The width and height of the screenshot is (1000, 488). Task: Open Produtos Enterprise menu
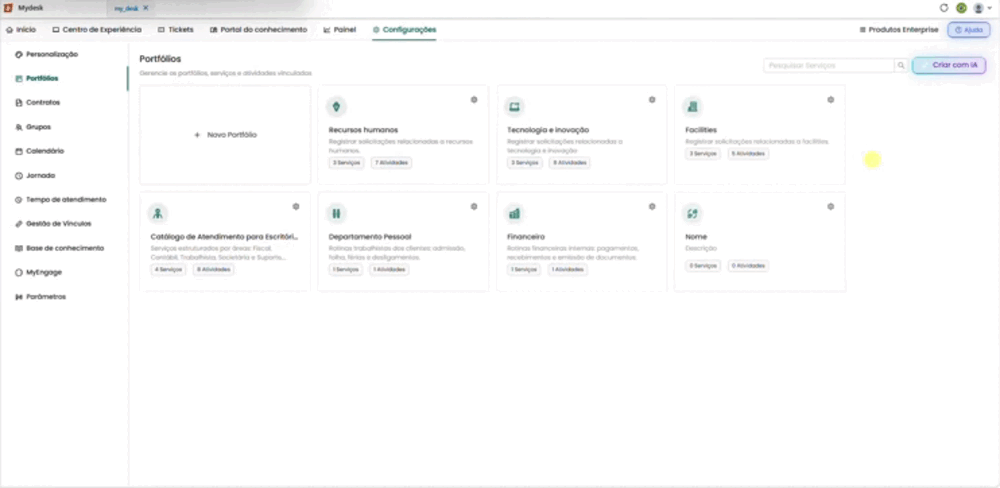coord(899,29)
